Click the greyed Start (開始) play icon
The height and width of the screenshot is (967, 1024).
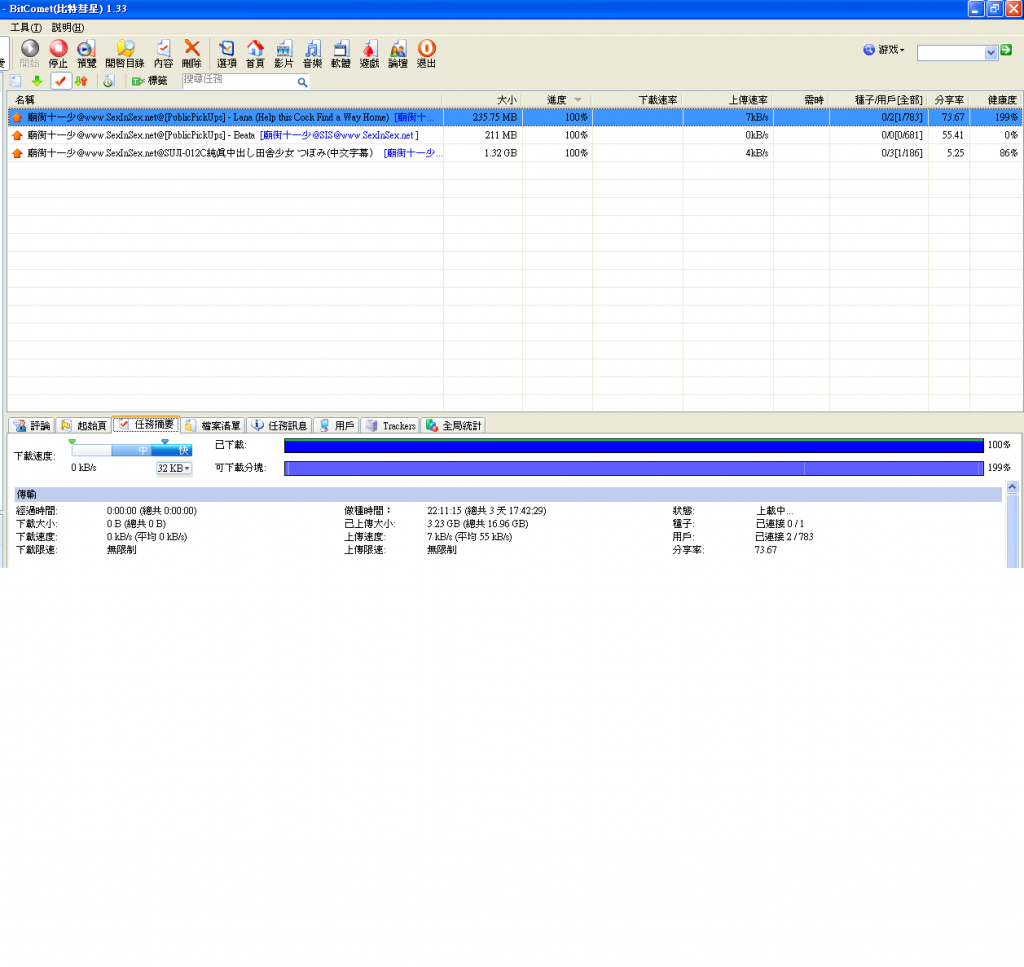click(30, 48)
